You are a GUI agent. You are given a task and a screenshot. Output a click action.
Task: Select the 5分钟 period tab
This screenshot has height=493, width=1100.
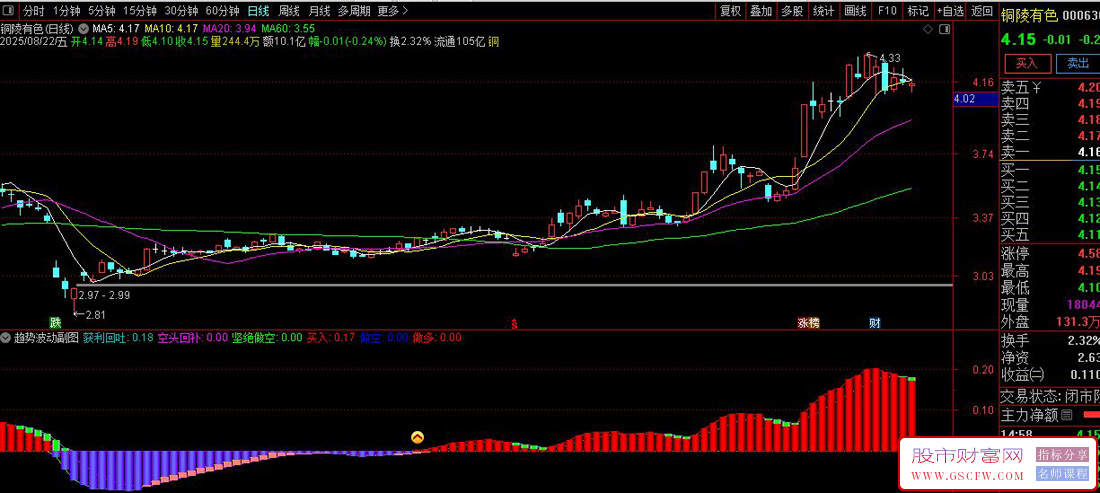coord(102,11)
